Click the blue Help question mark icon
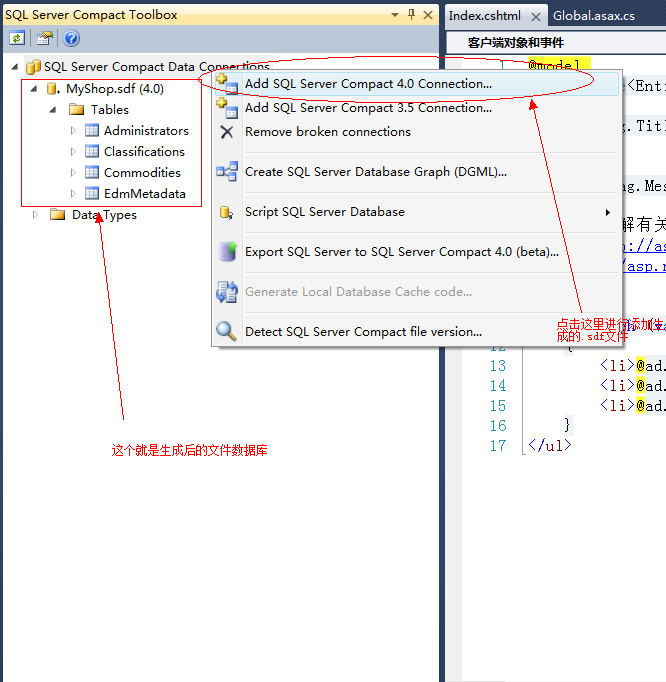 pyautogui.click(x=71, y=38)
